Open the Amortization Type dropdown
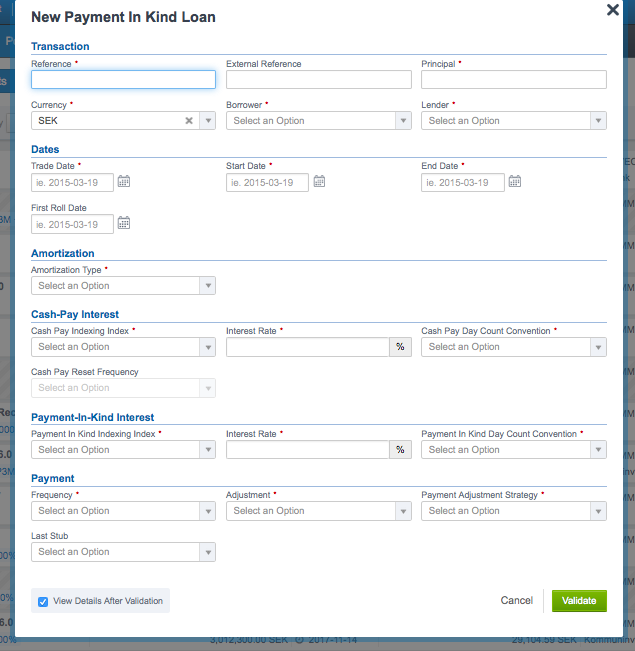Image resolution: width=635 pixels, height=651 pixels. pos(123,286)
